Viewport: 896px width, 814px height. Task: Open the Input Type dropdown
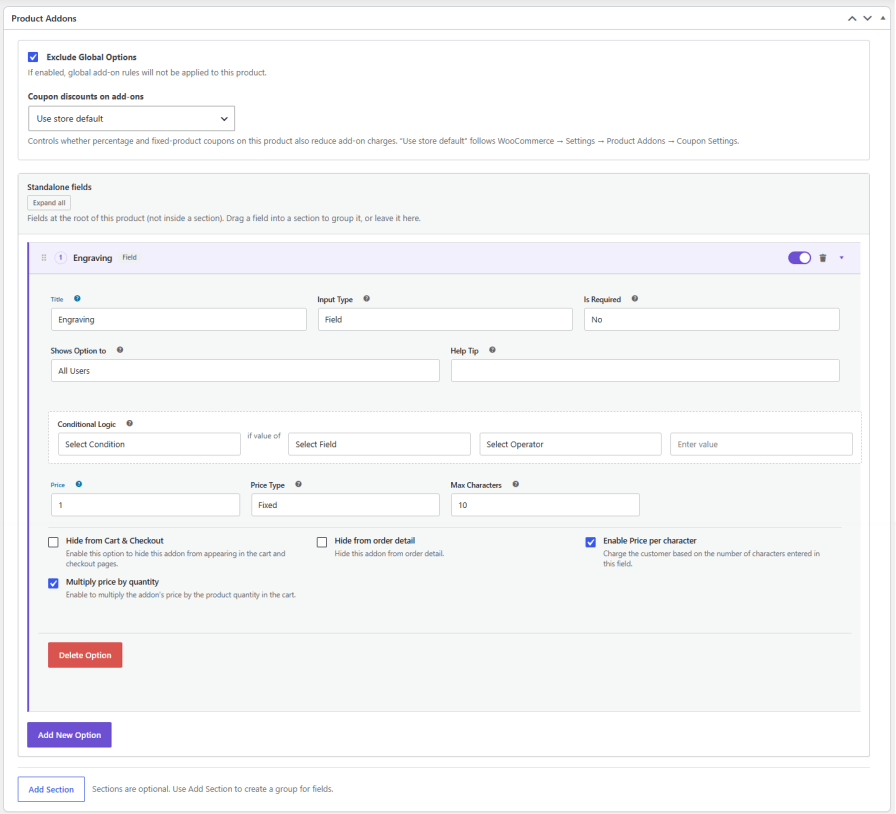[445, 320]
